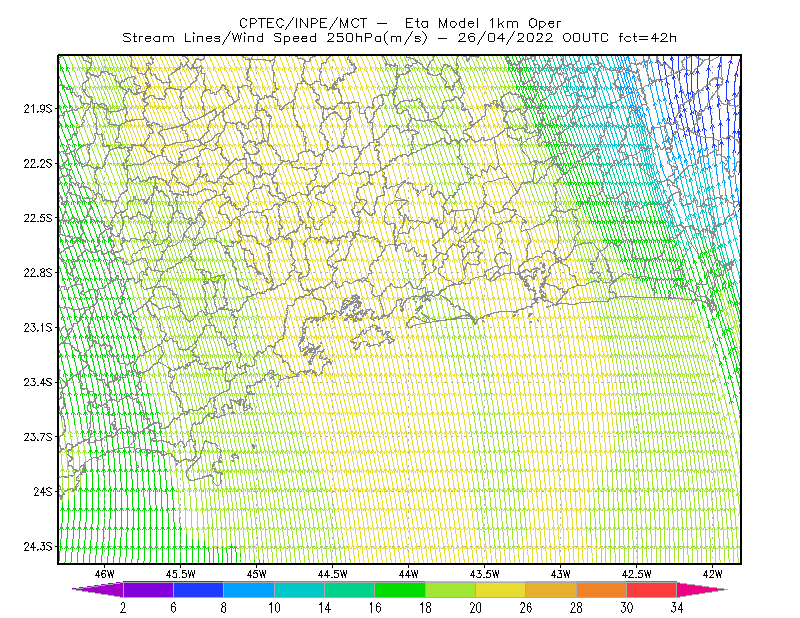800x618 pixels.
Task: Select the yellow-green legend swatch
Action: (451, 589)
